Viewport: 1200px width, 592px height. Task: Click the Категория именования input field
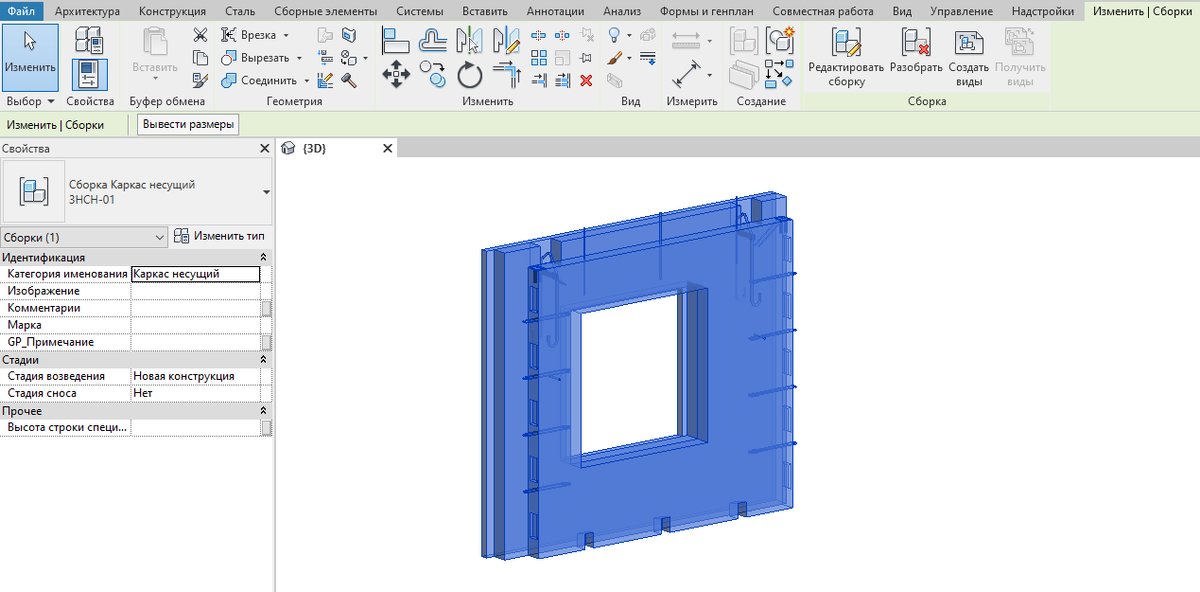pyautogui.click(x=195, y=274)
